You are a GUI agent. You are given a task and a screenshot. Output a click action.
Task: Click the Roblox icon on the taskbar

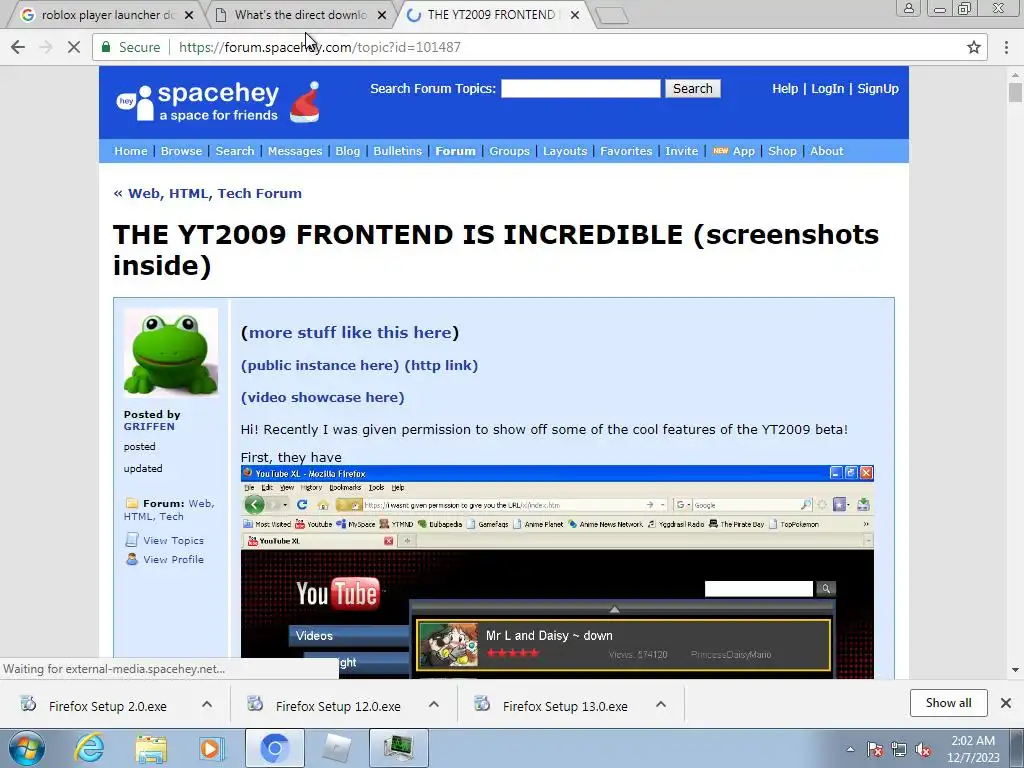[336, 748]
